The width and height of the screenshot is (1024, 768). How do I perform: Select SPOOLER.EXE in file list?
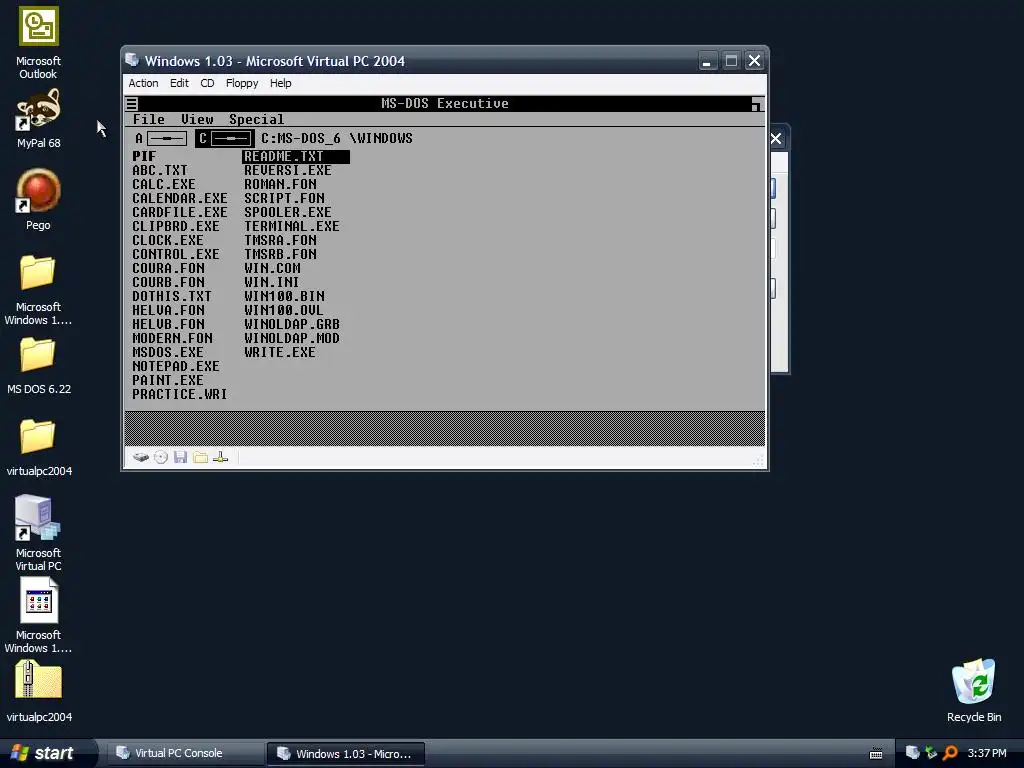(288, 213)
